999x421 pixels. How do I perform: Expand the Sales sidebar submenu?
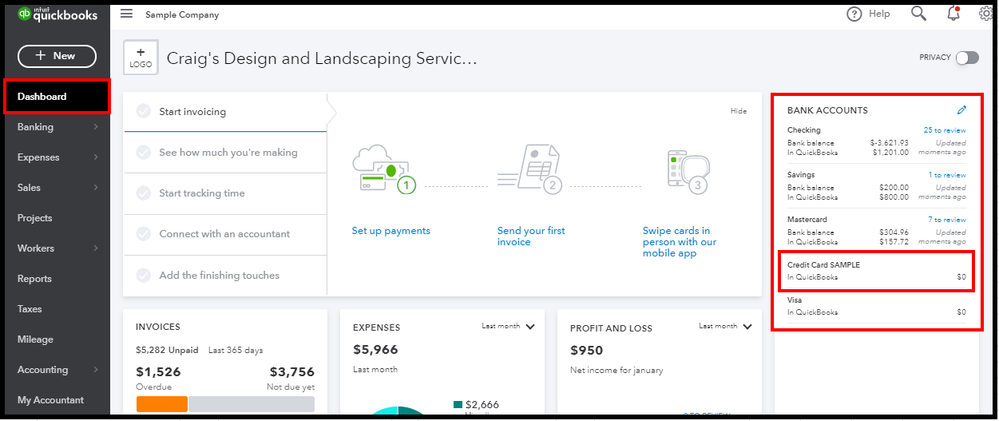(x=96, y=187)
